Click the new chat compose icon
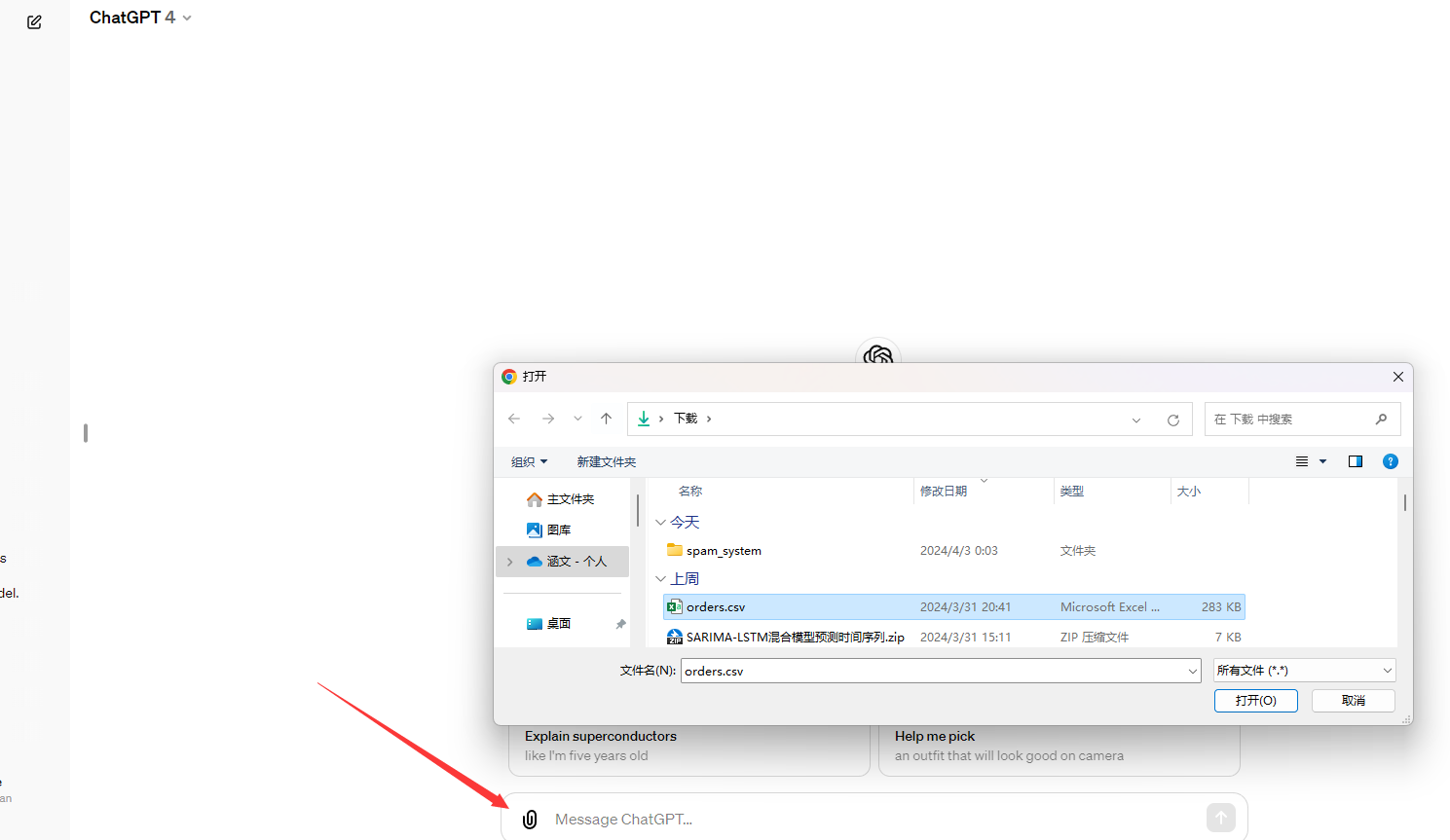The width and height of the screenshot is (1450, 840). point(34,21)
